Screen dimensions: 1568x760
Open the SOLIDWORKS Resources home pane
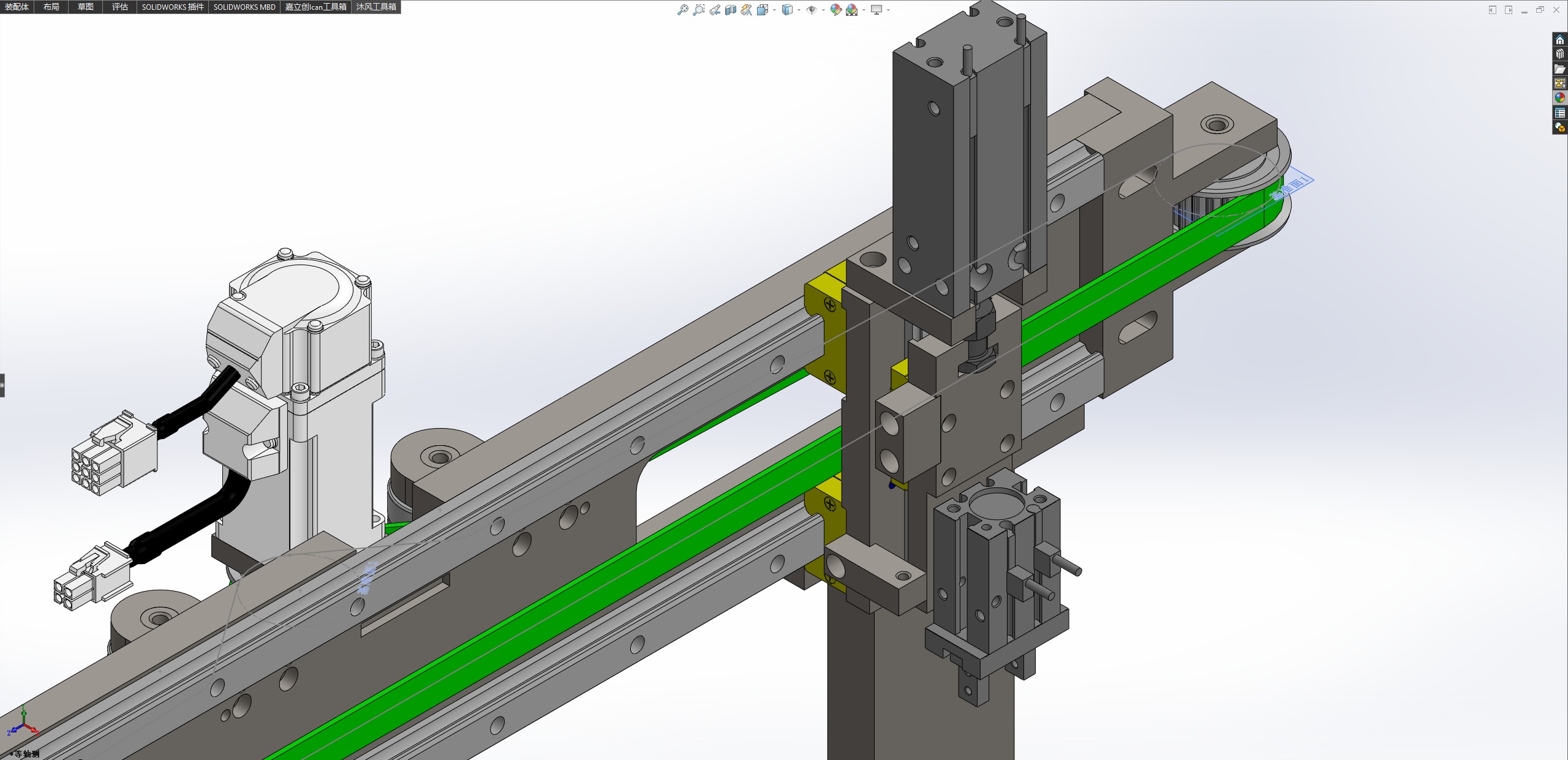pos(1559,40)
